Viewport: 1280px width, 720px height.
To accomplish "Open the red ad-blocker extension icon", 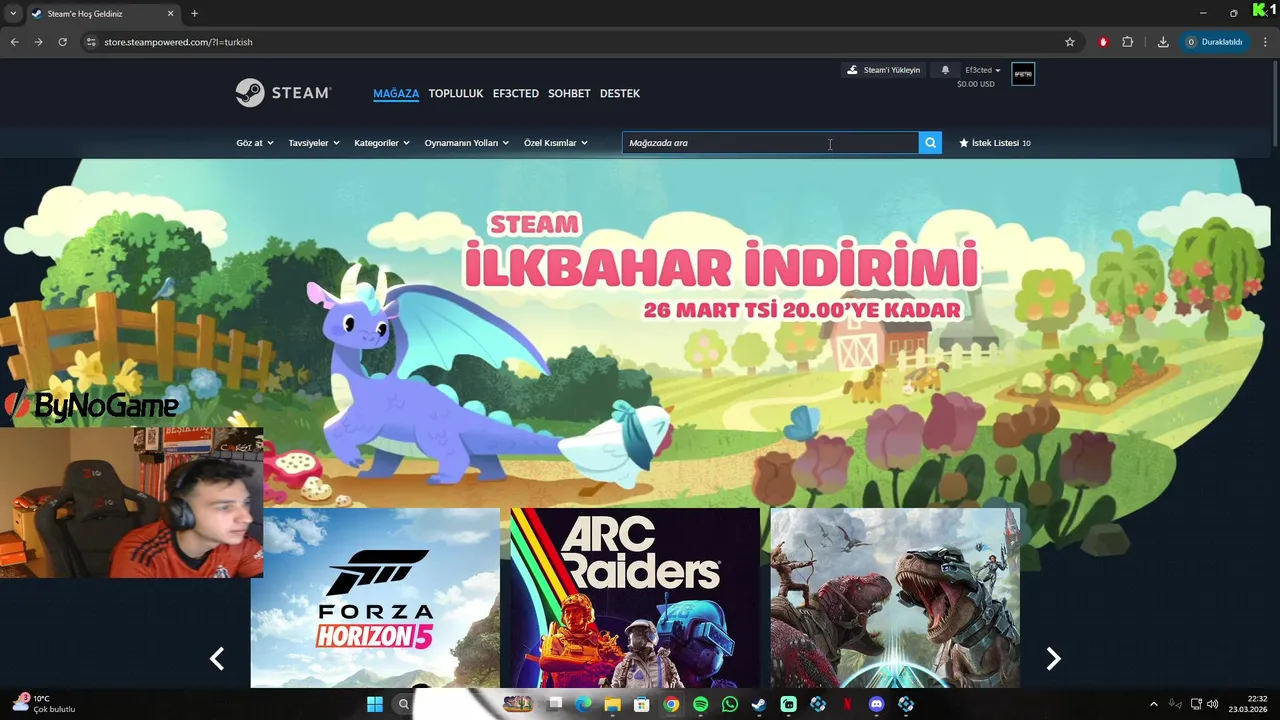I will tap(1103, 42).
